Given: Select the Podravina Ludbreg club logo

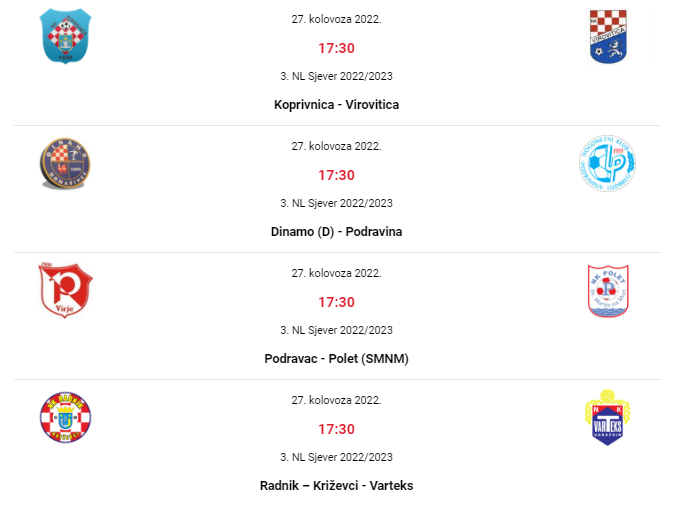Looking at the screenshot, I should 607,163.
